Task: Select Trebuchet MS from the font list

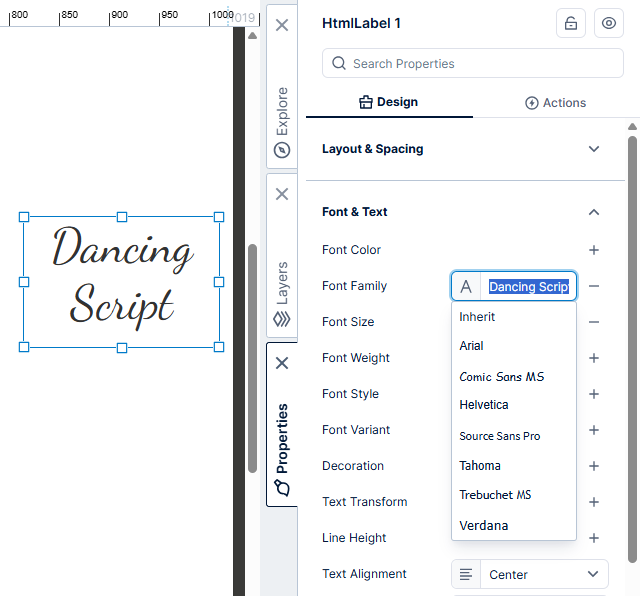Action: tap(514, 495)
